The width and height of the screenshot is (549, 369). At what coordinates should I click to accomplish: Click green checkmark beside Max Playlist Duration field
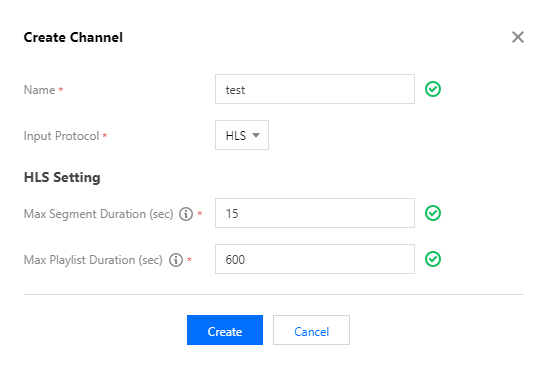433,259
